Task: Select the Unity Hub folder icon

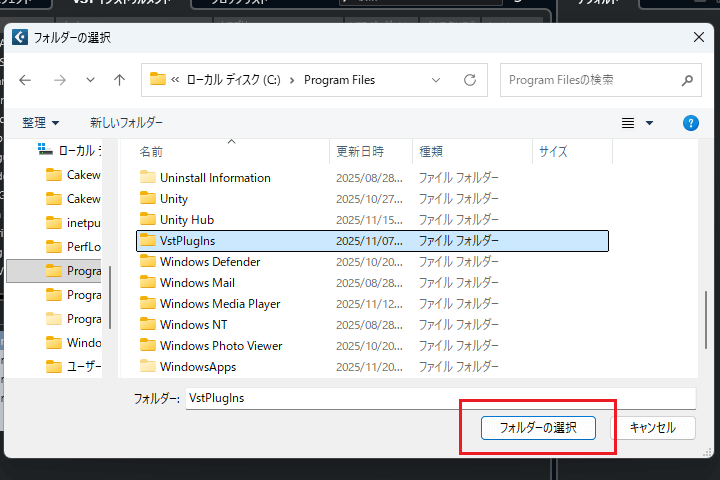Action: click(x=148, y=220)
